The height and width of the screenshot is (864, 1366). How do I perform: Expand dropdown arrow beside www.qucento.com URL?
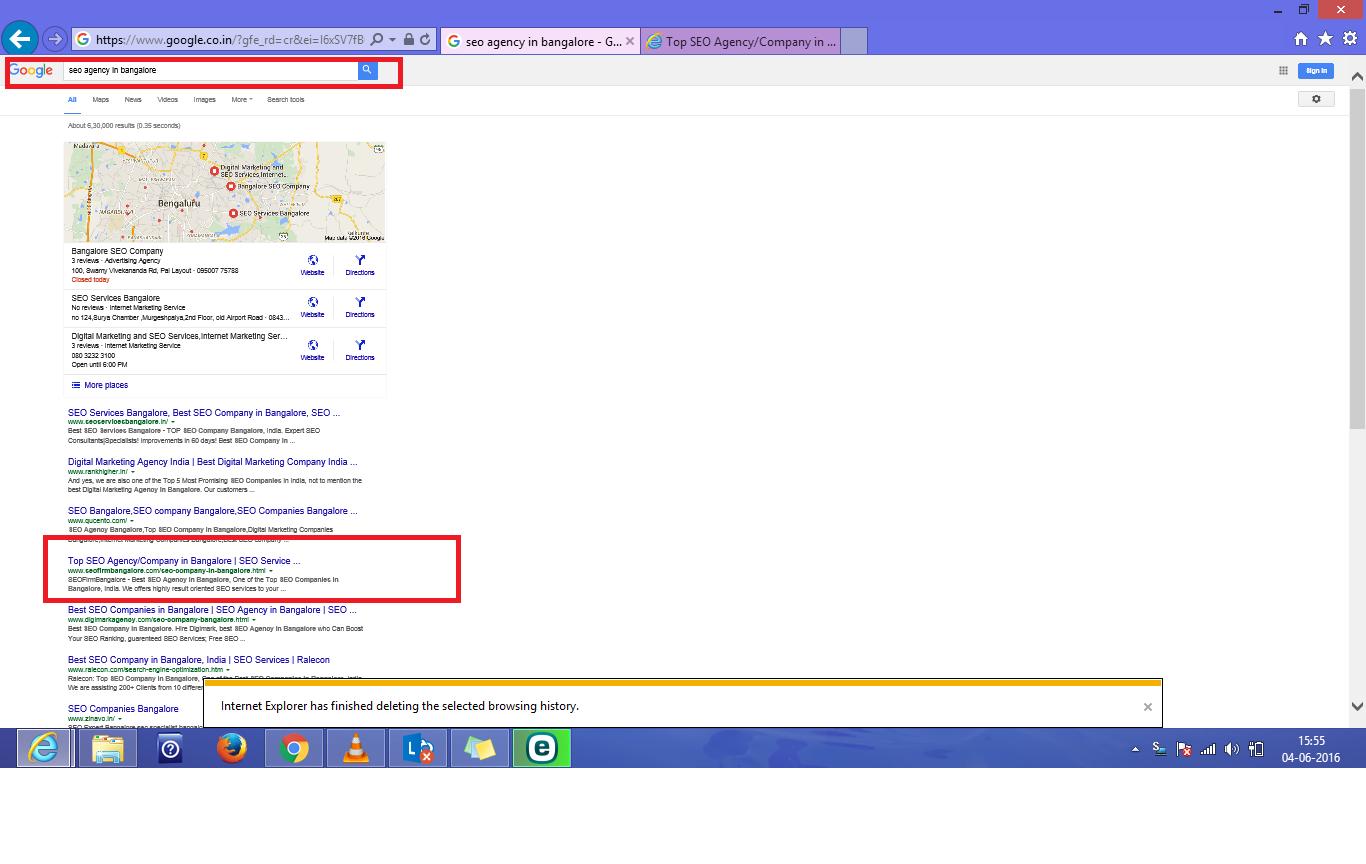tap(132, 520)
